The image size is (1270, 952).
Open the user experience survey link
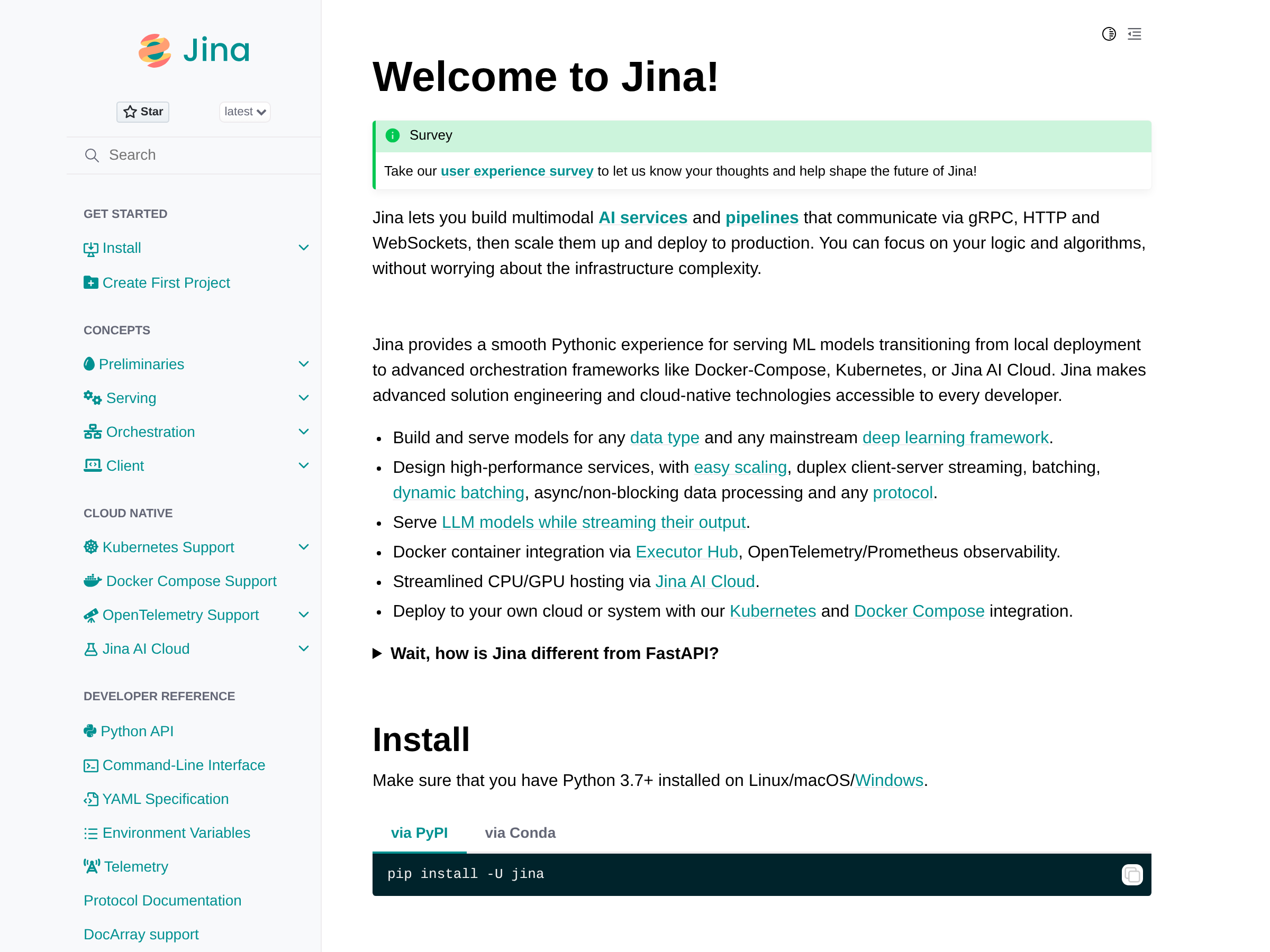(516, 171)
